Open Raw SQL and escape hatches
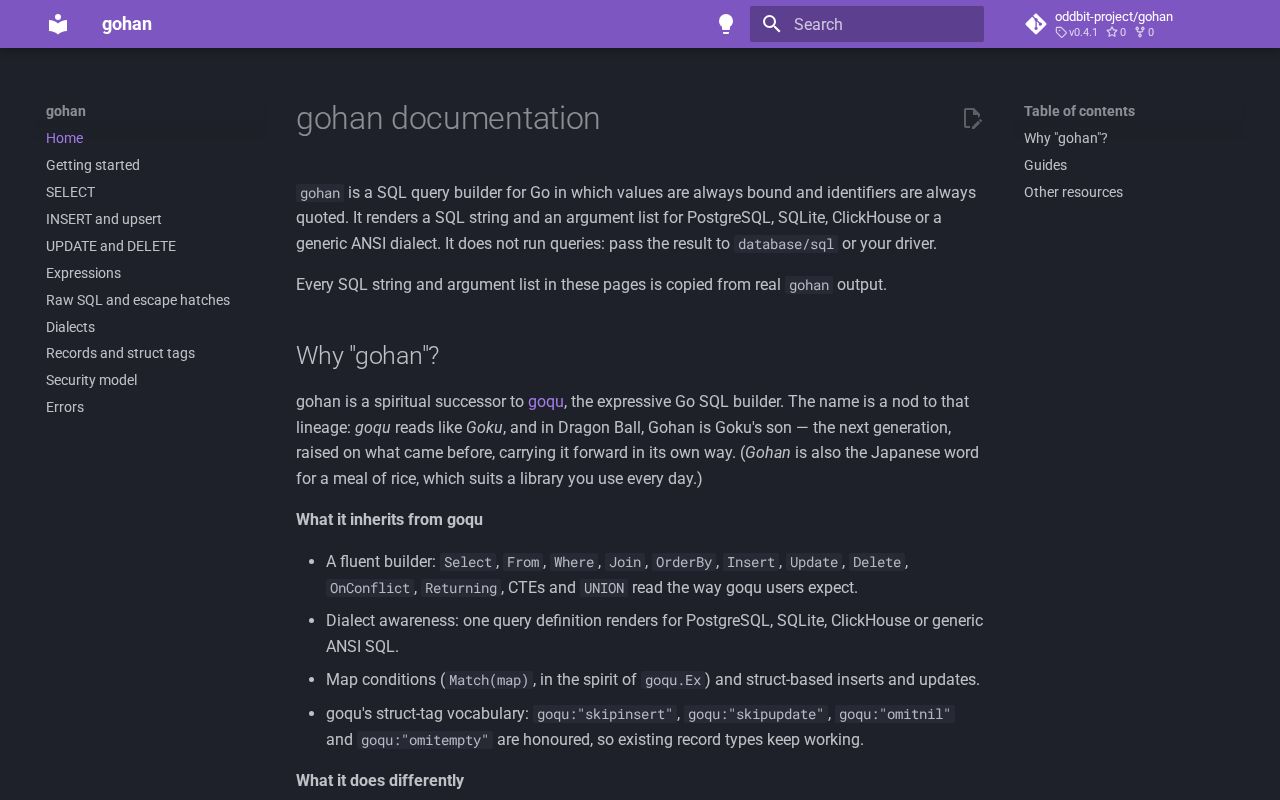The width and height of the screenshot is (1280, 800). point(138,300)
